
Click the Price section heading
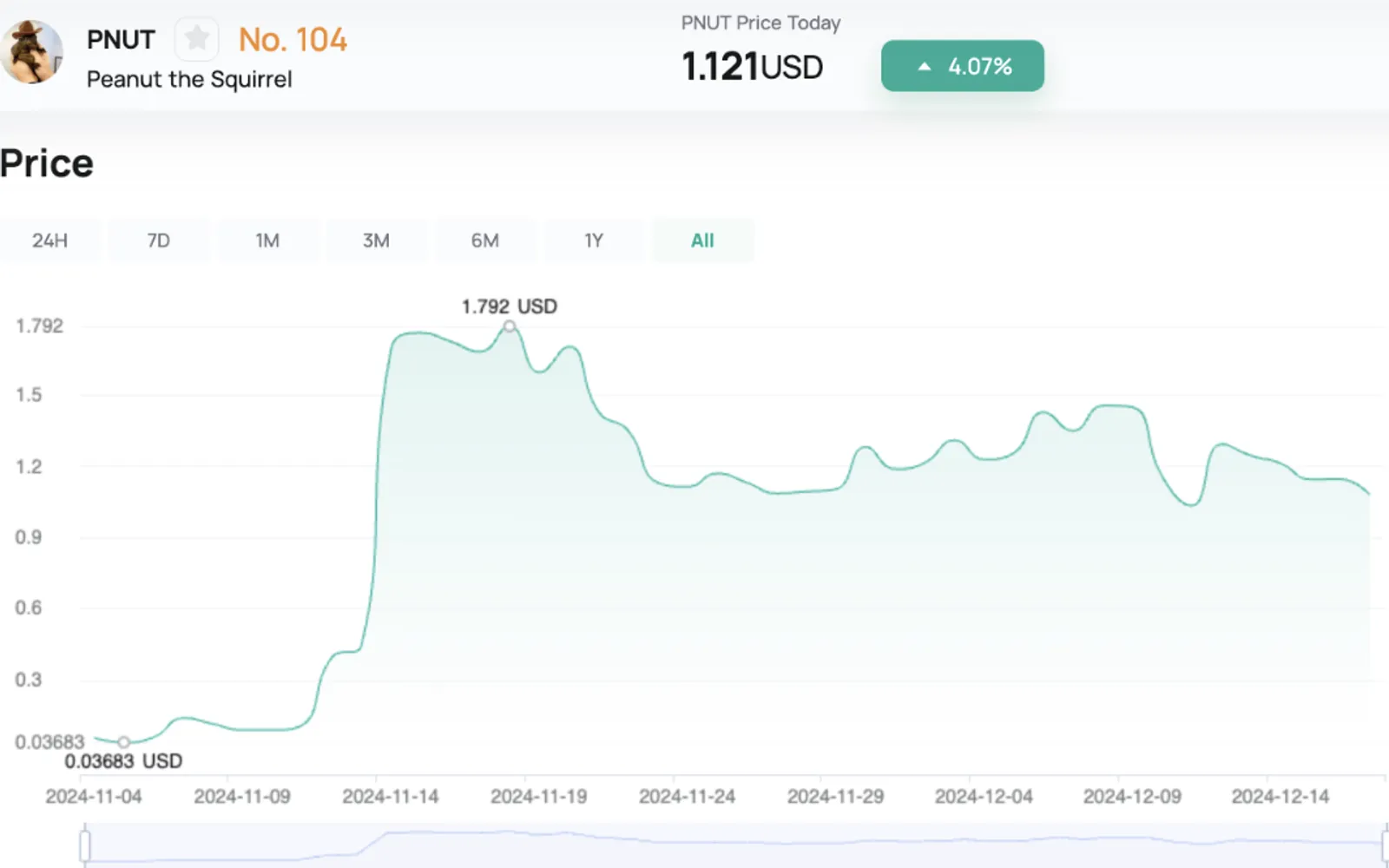47,164
